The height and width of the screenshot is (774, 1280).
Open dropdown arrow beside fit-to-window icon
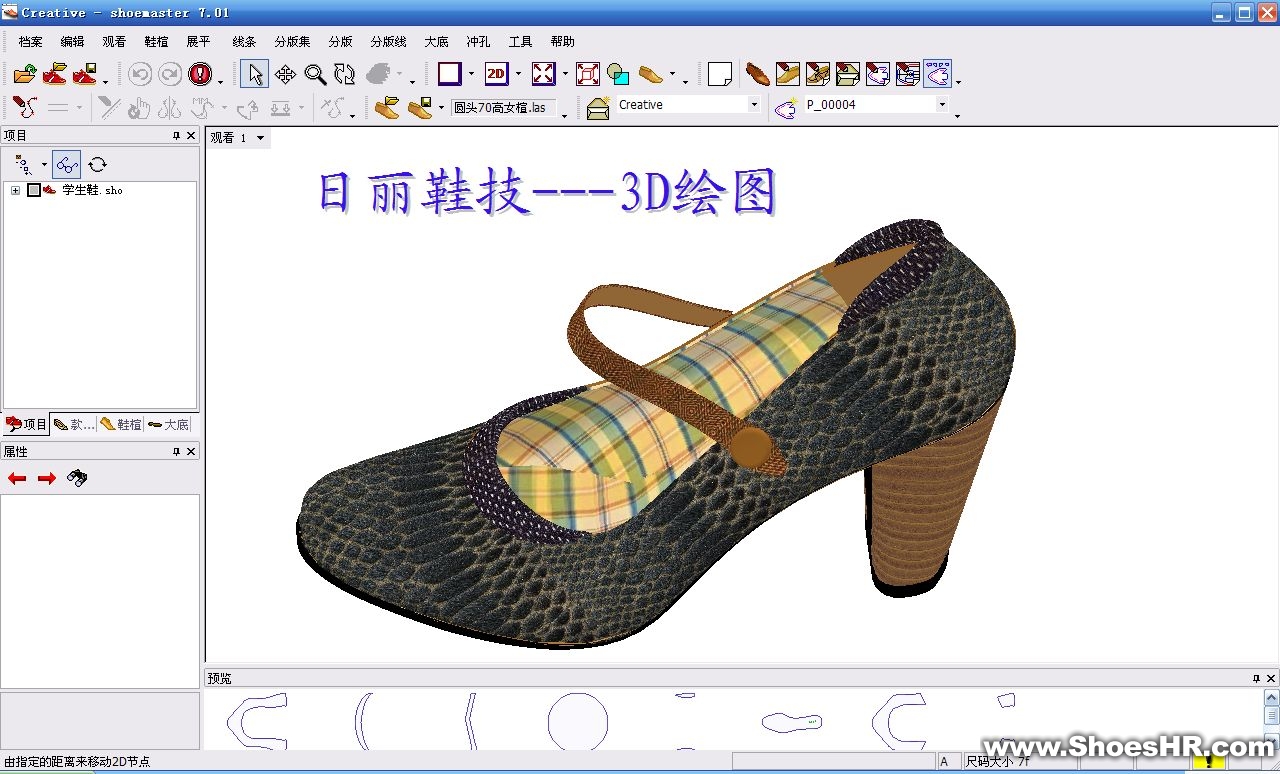pyautogui.click(x=565, y=74)
